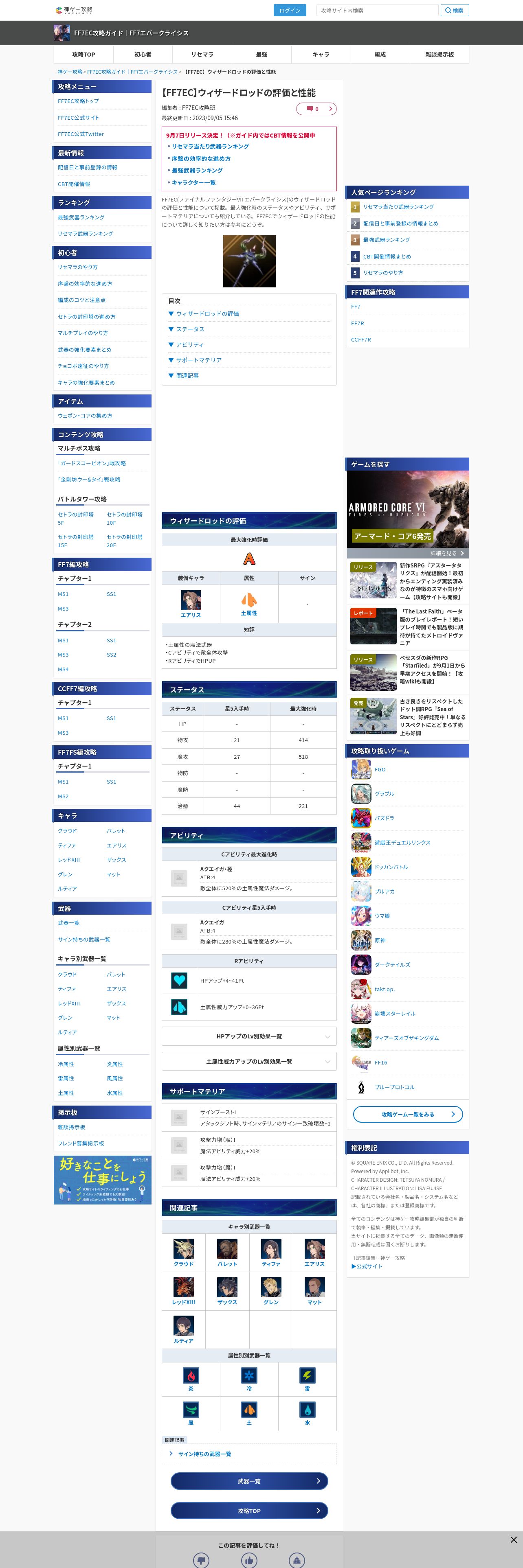Click the 検索 search button
The width and height of the screenshot is (523, 1568).
coord(454,10)
